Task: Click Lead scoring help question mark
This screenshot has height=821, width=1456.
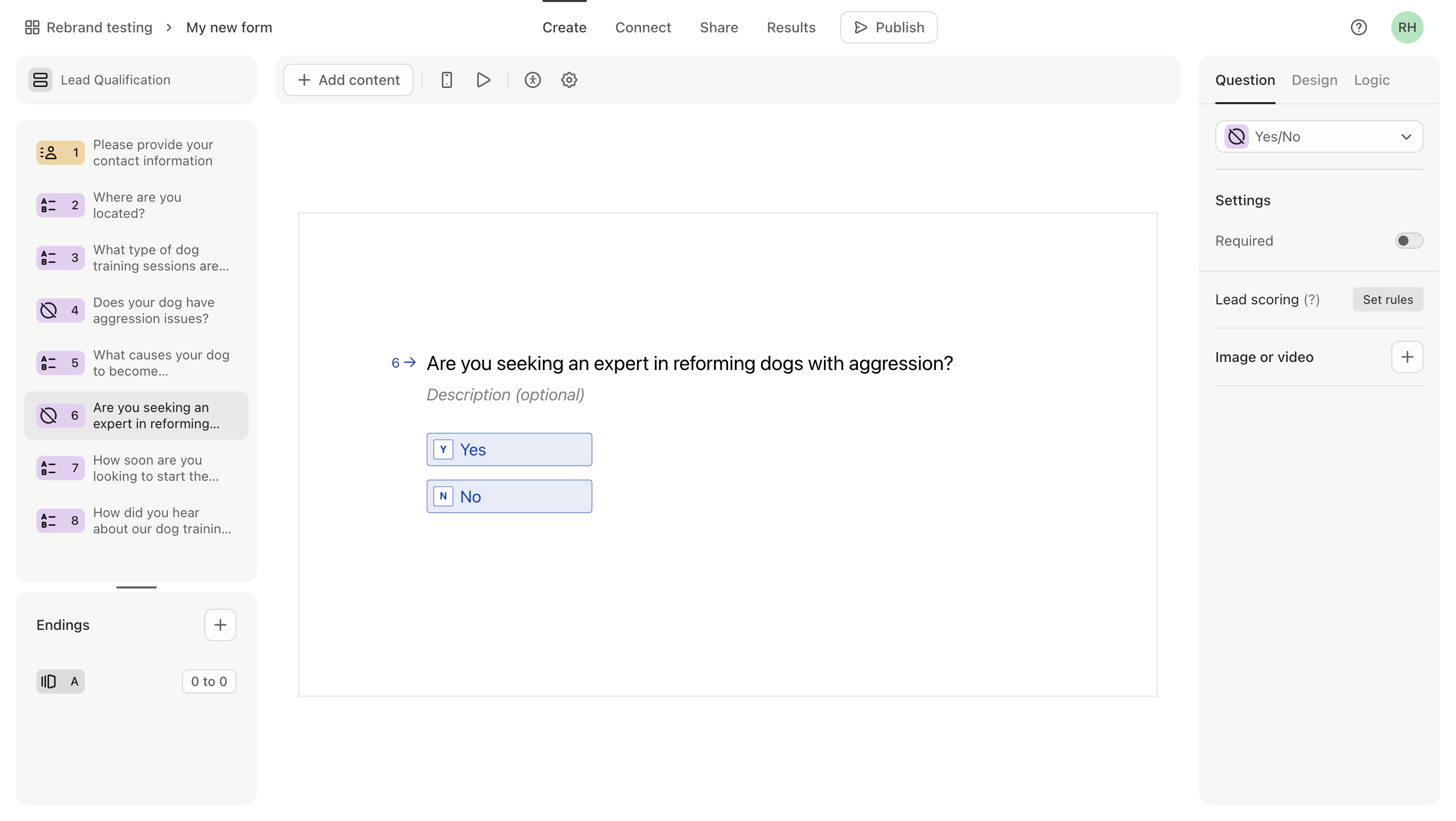Action: pyautogui.click(x=1311, y=299)
